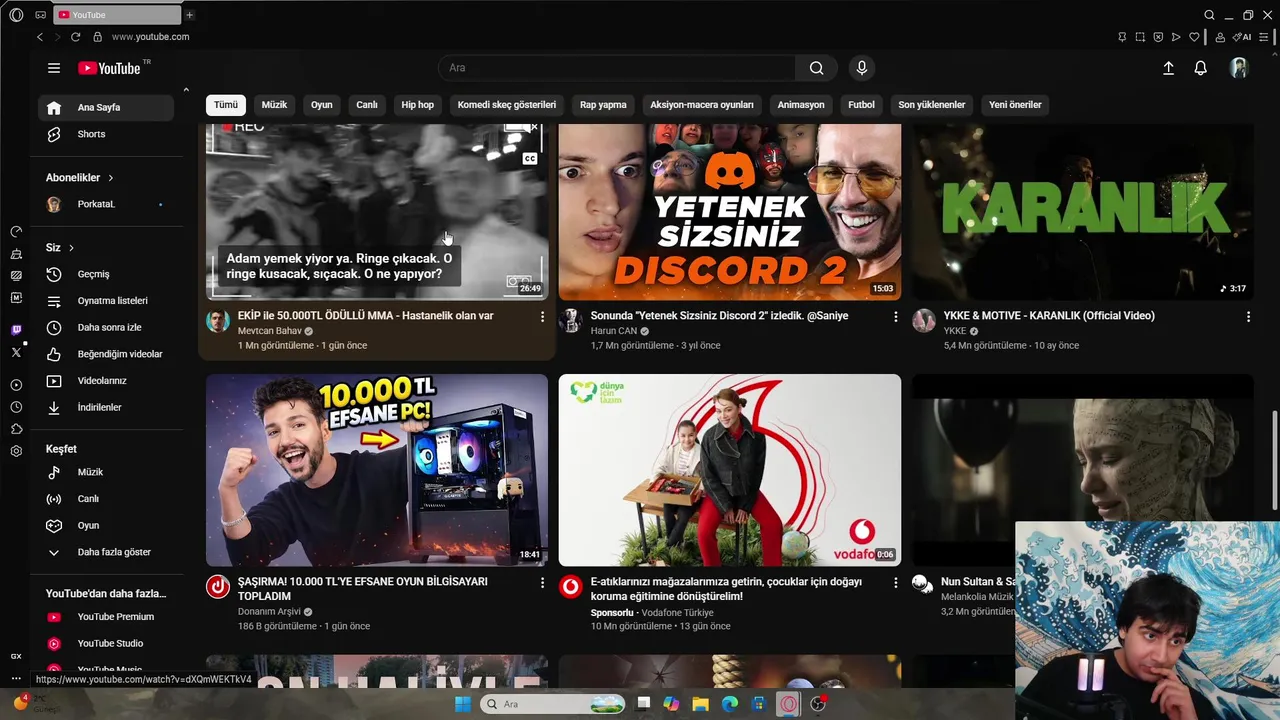Open Donanım Arşivi channel name link
This screenshot has height=720, width=1280.
pos(269,612)
